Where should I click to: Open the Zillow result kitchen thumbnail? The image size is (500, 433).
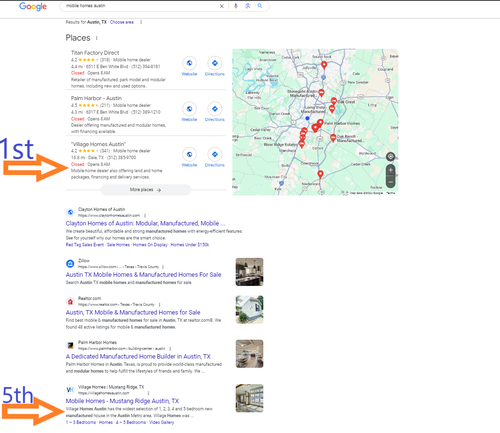249,272
